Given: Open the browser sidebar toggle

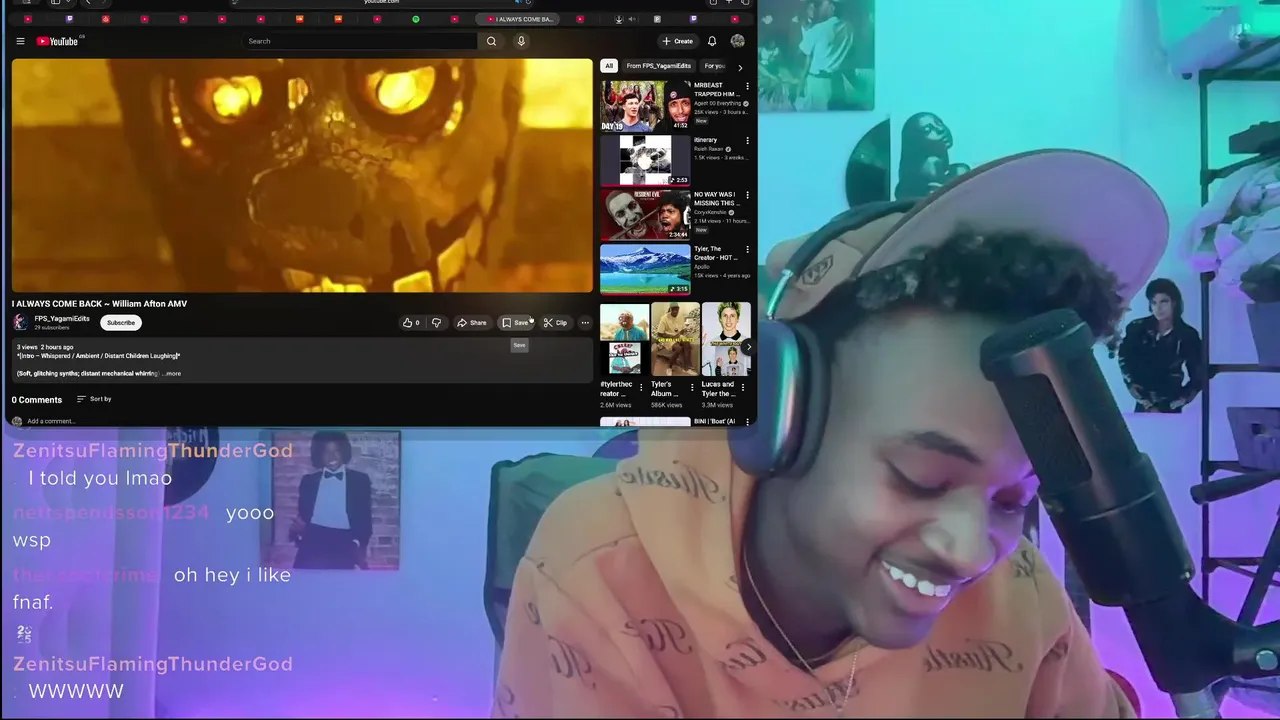Looking at the screenshot, I should click(55, 2).
